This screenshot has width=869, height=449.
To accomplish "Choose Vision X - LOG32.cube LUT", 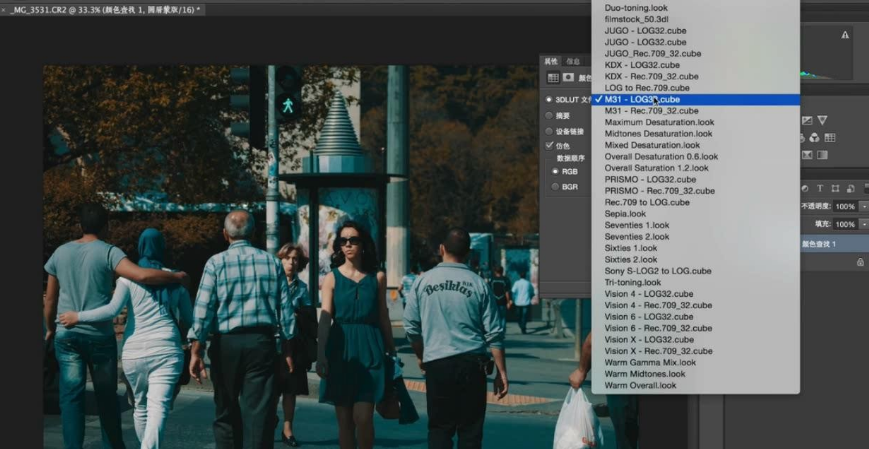I will coord(696,340).
